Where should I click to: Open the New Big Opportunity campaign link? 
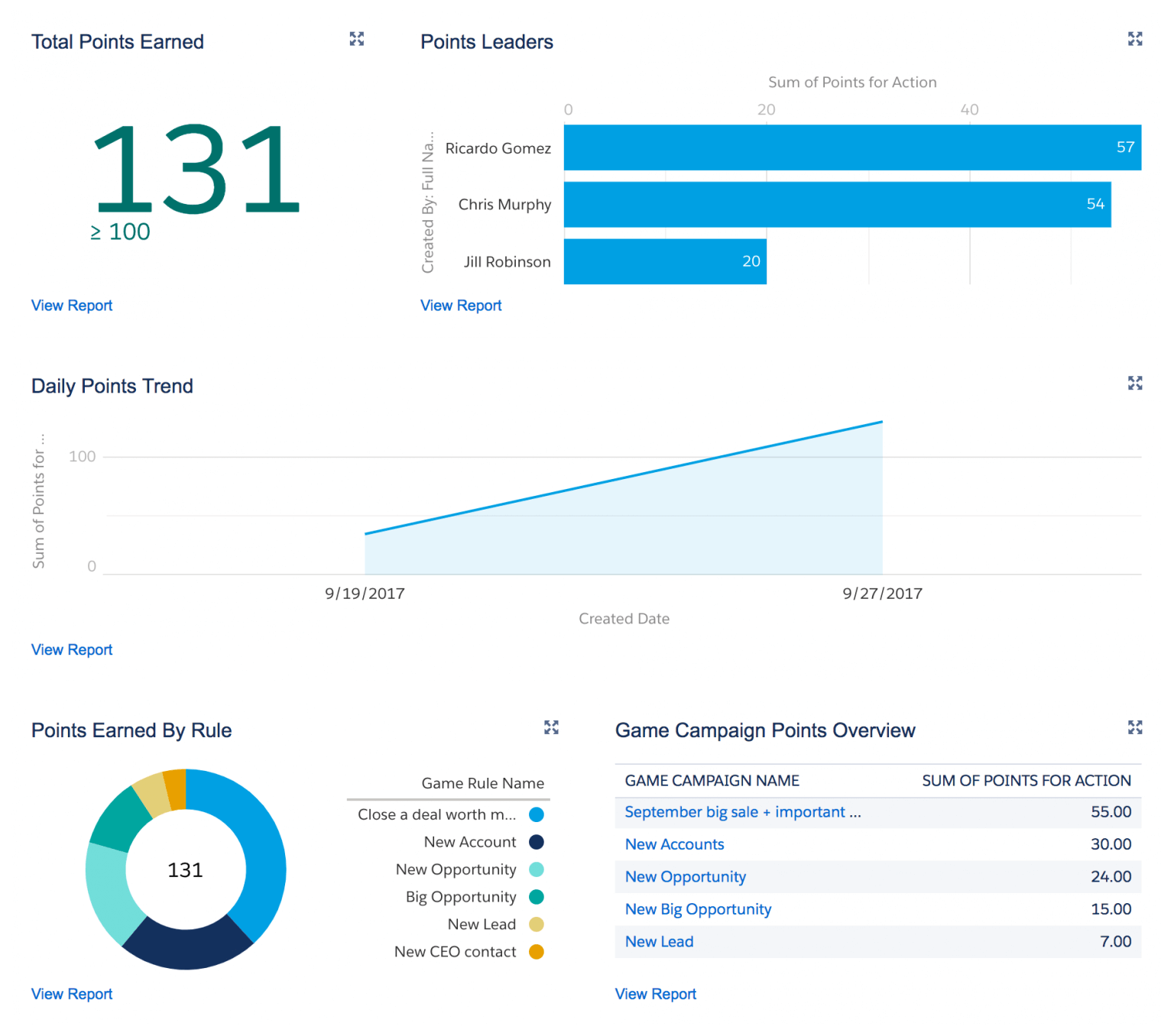click(698, 908)
